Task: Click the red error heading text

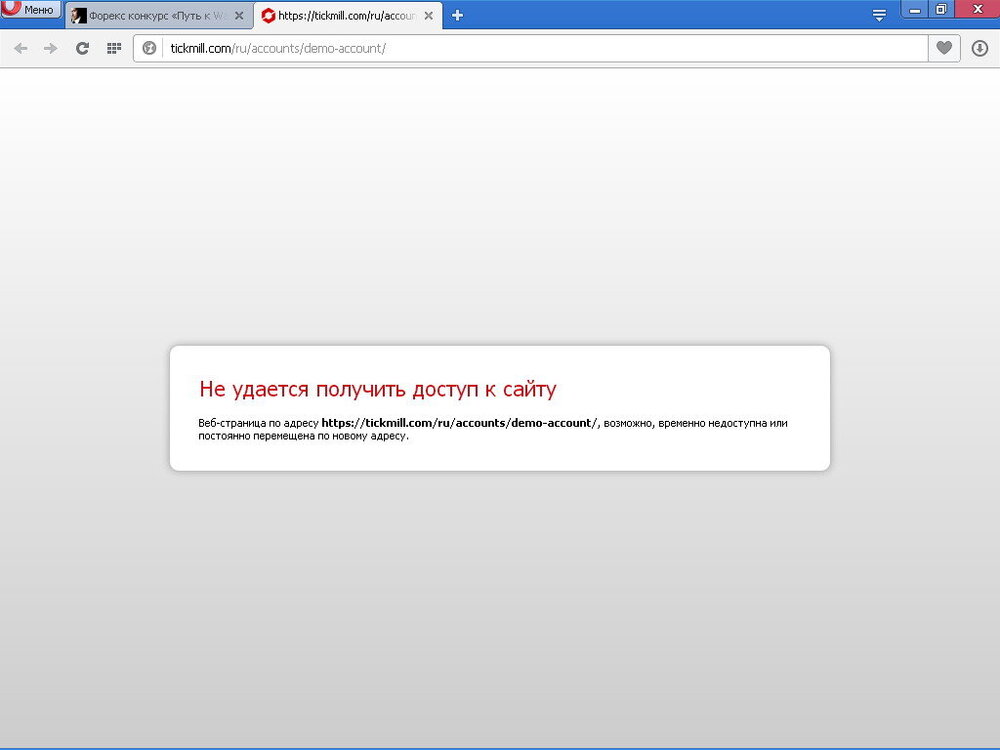Action: pos(378,388)
